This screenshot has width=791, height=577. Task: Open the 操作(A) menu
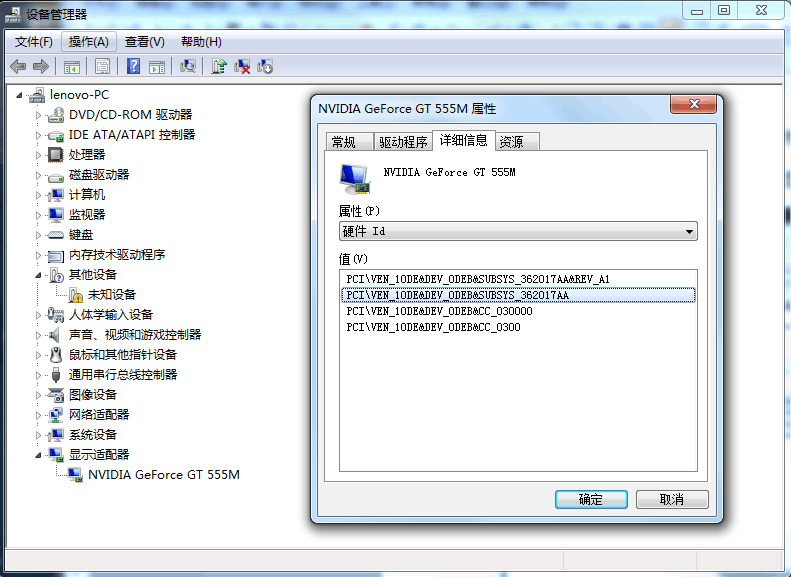pyautogui.click(x=89, y=42)
